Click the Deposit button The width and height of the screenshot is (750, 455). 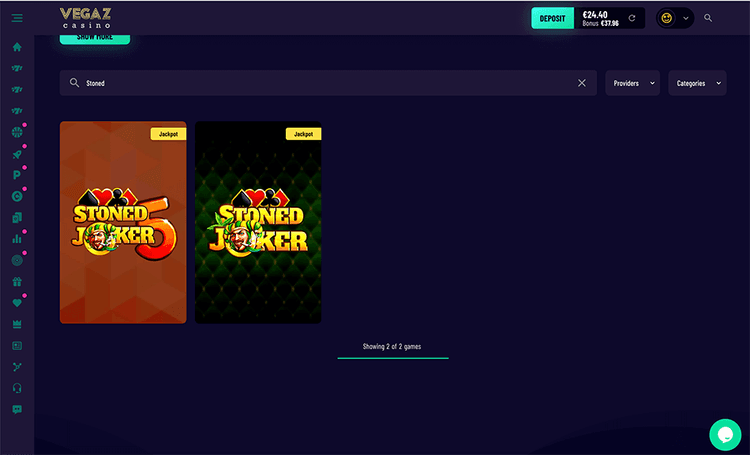tap(552, 19)
